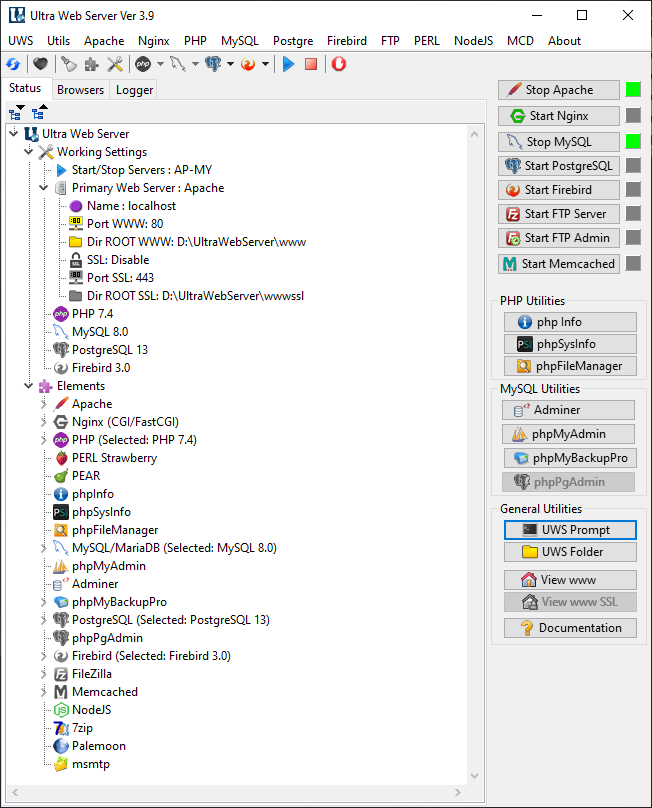652x808 pixels.
Task: Click the PostgreSQL elephant toolbar icon
Action: 213,64
